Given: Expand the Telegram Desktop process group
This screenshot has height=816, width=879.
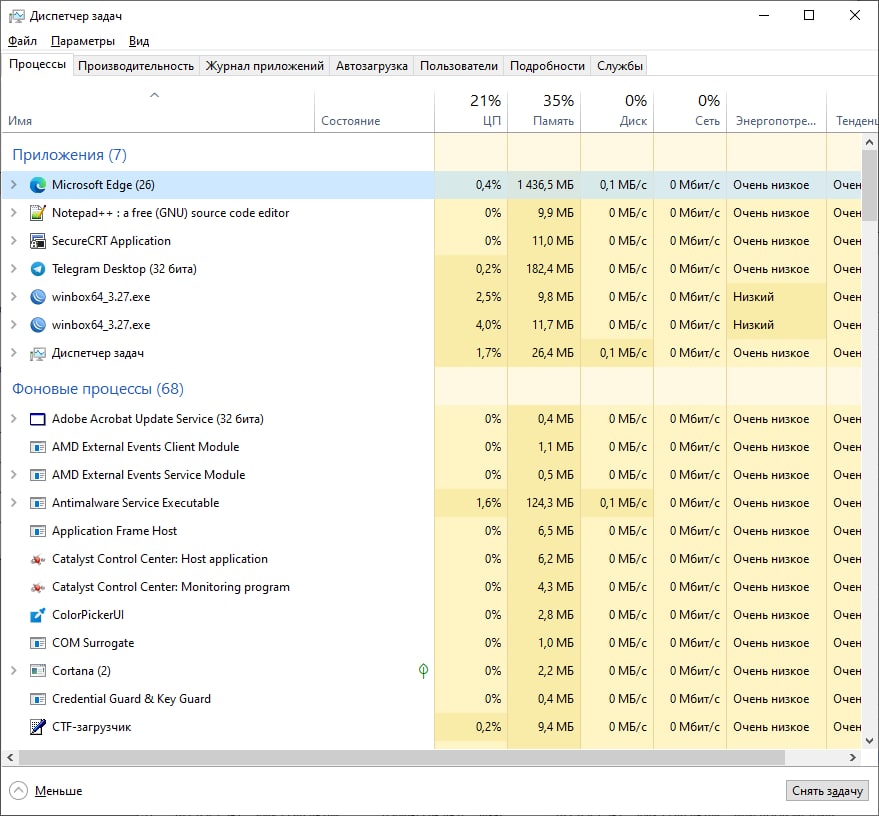Looking at the screenshot, I should pos(14,268).
